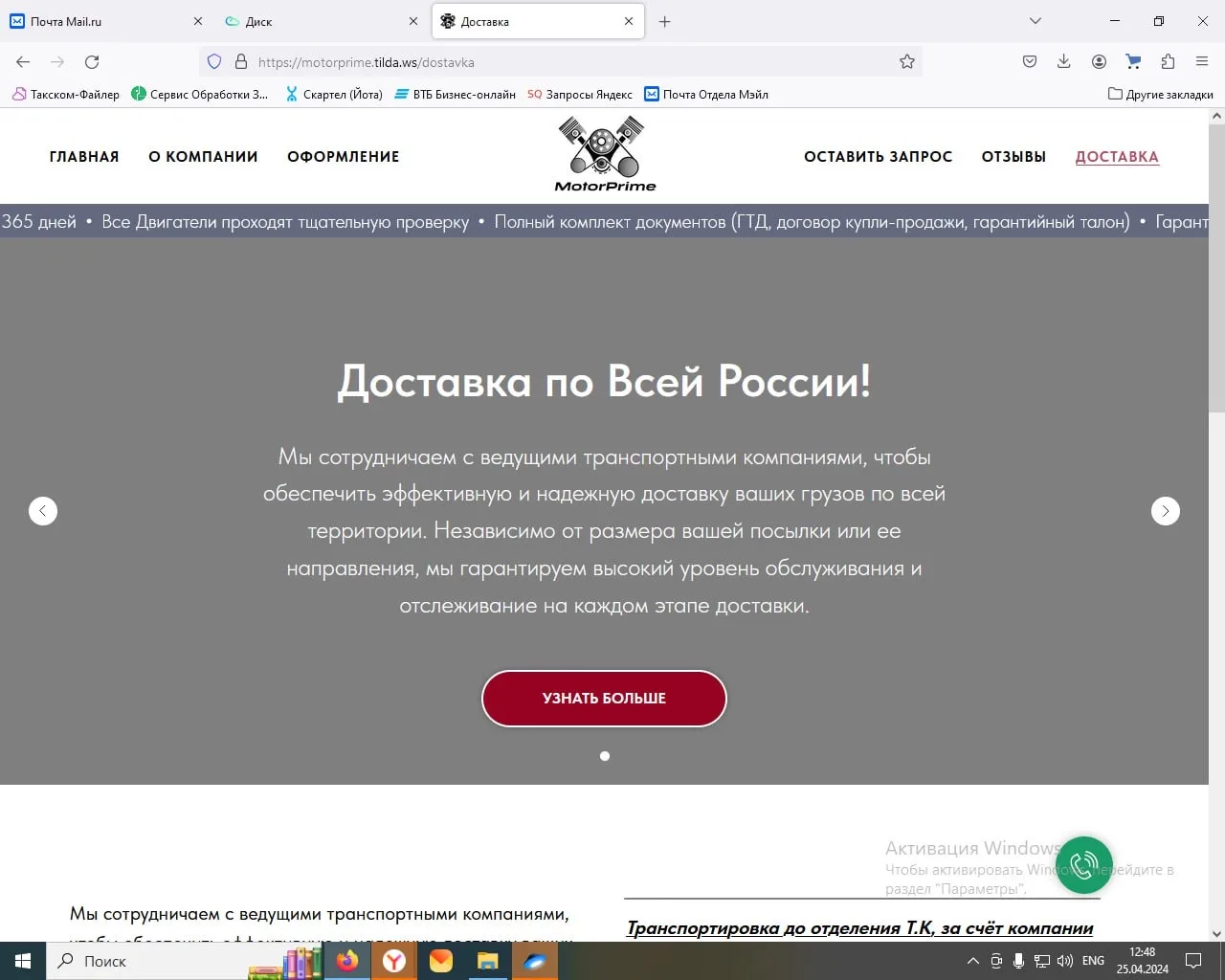This screenshot has height=980, width=1225.
Task: Reload the page with the refresh icon
Action: [x=92, y=62]
